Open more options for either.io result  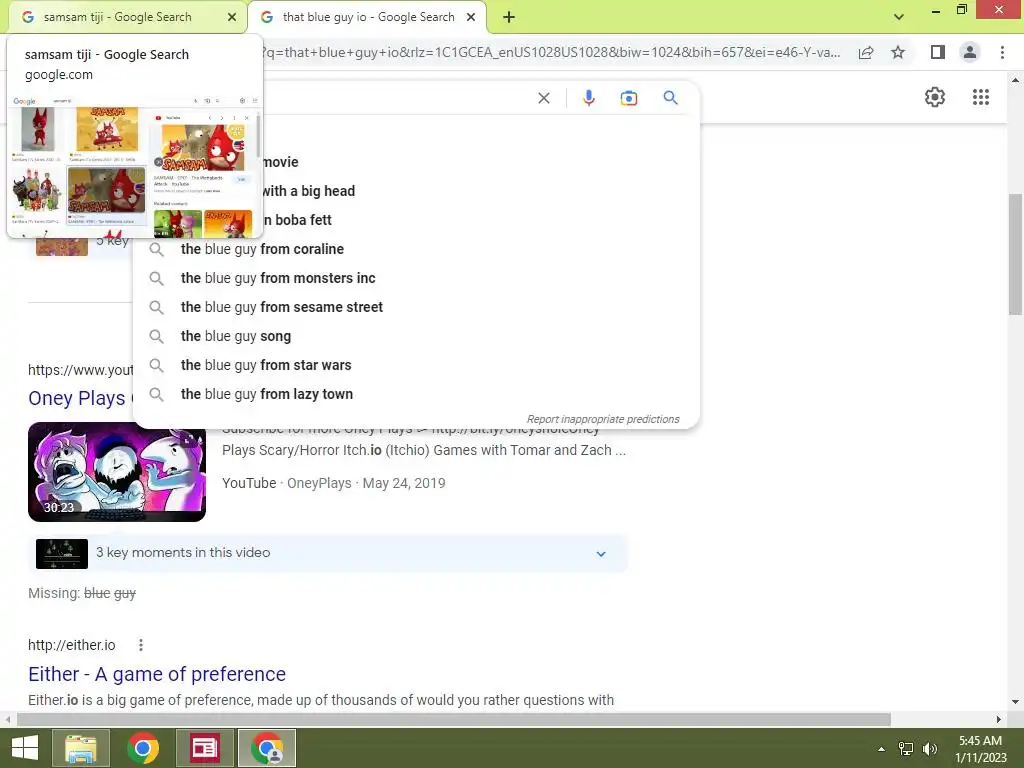[x=140, y=645]
